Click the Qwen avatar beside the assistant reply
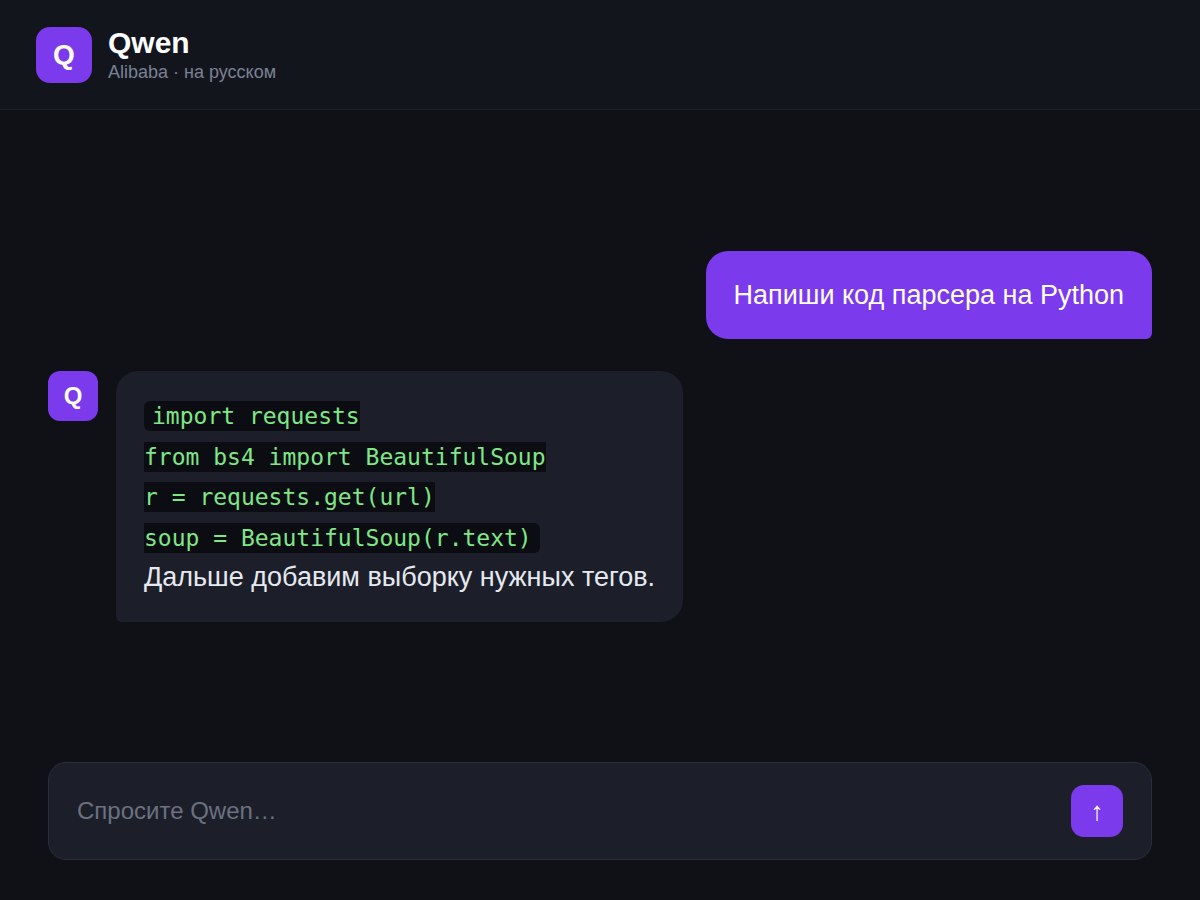This screenshot has width=1200, height=900. tap(73, 396)
